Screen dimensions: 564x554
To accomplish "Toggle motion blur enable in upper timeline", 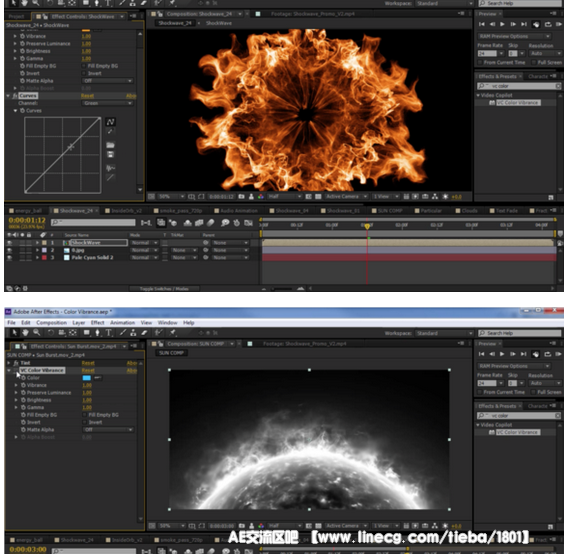I will 210,223.
